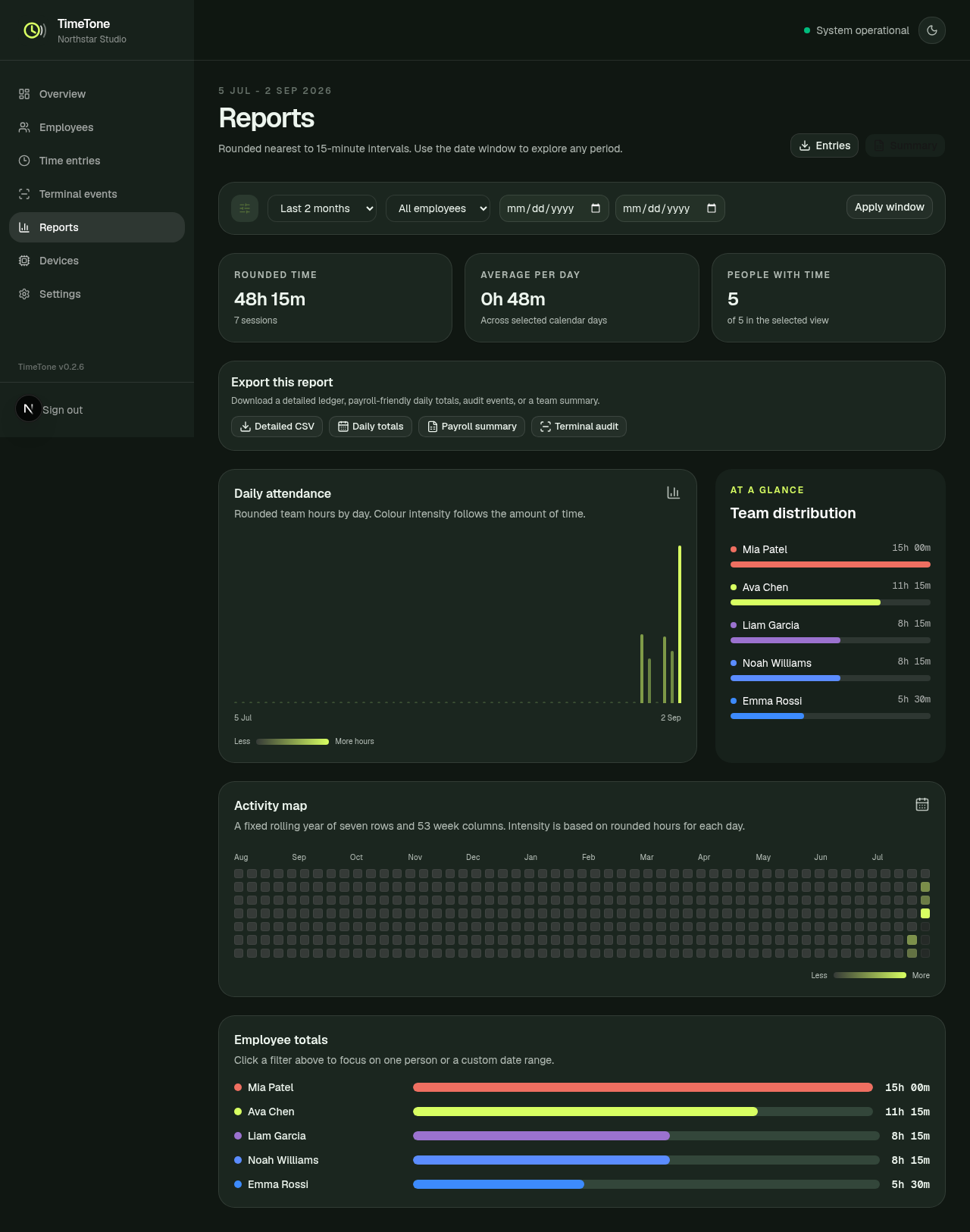Click Ava Chen's bar in Team distribution

coord(831,602)
